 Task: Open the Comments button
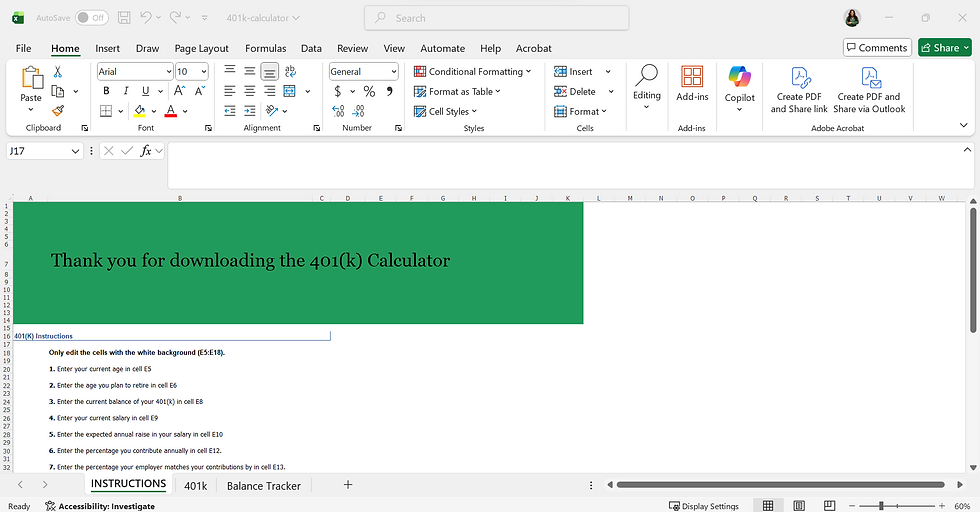click(x=876, y=48)
